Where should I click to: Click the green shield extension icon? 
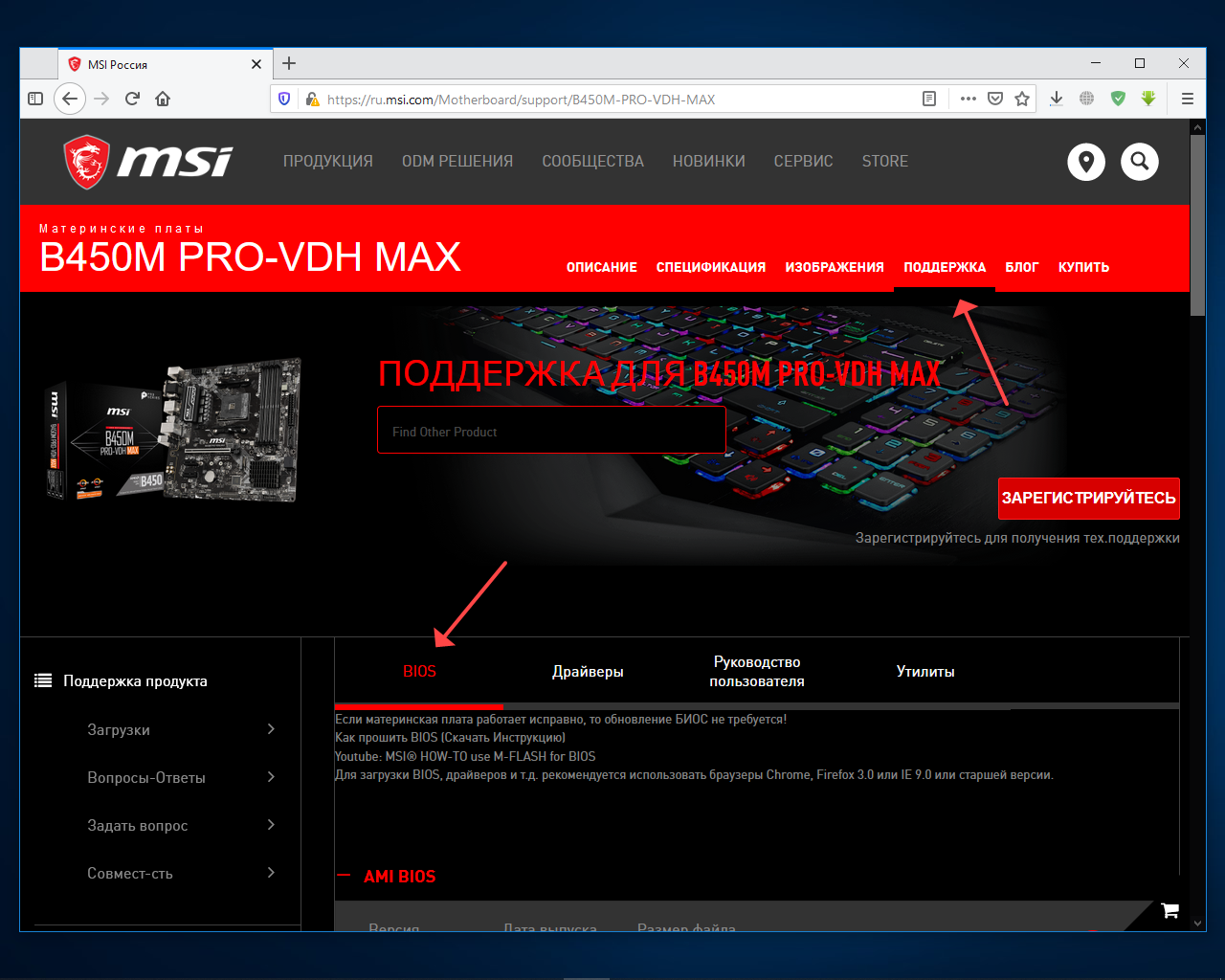[x=1118, y=99]
